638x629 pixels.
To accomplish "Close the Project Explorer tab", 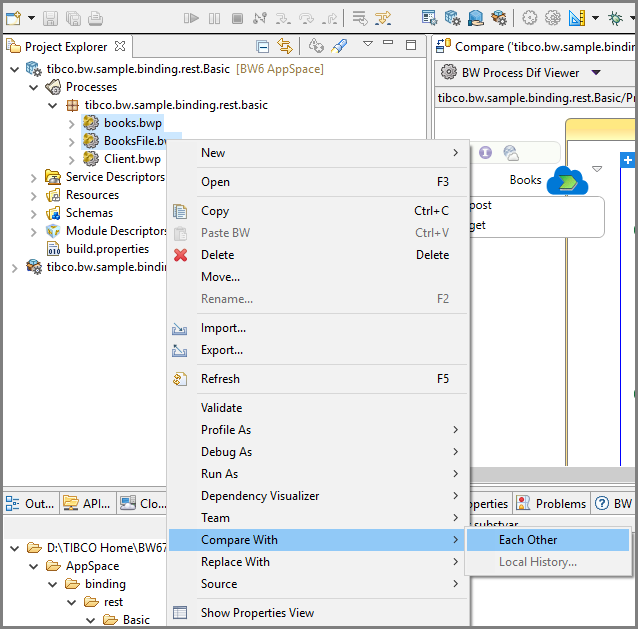I will point(120,46).
